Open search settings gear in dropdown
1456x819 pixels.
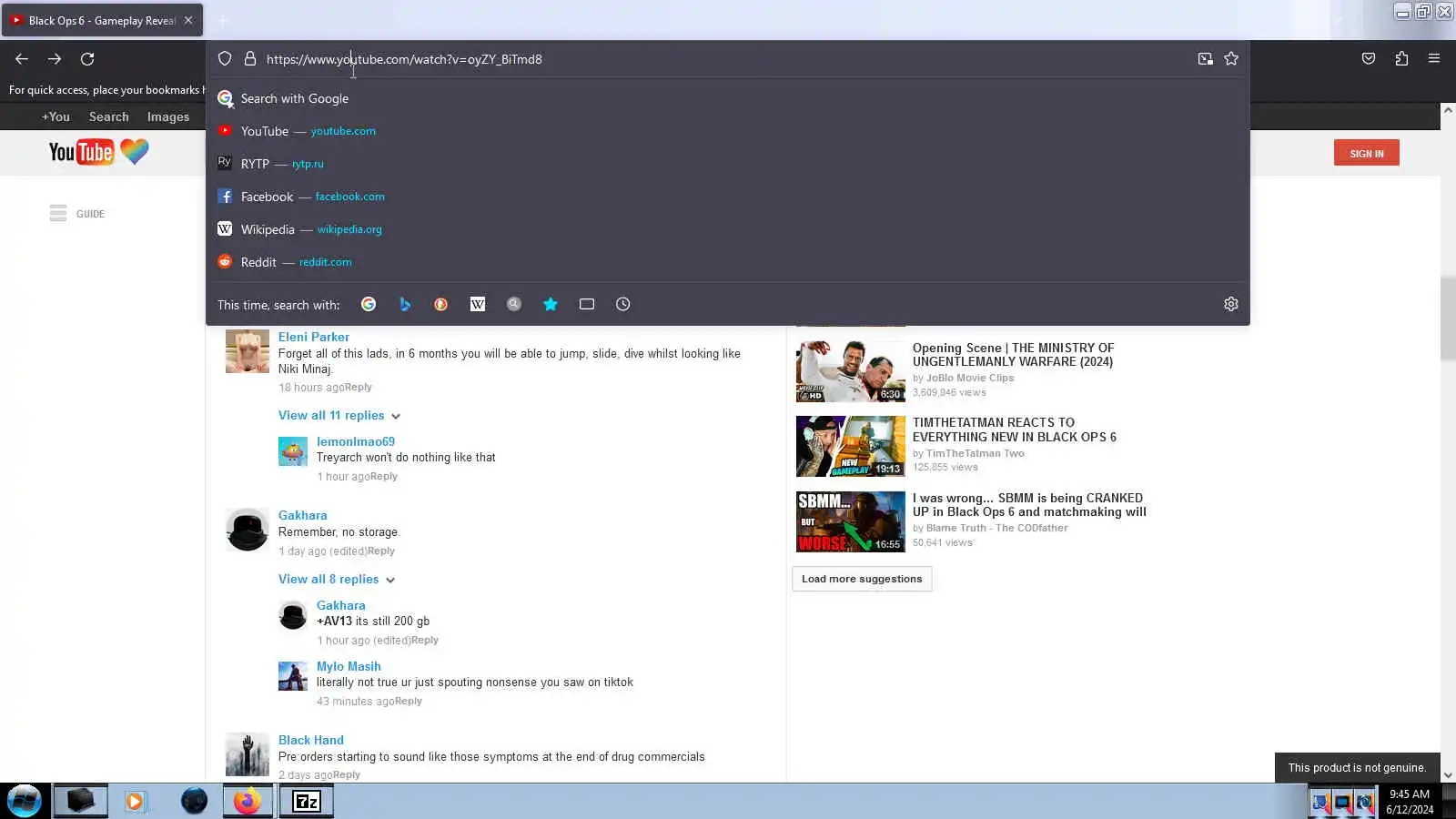click(x=1231, y=305)
